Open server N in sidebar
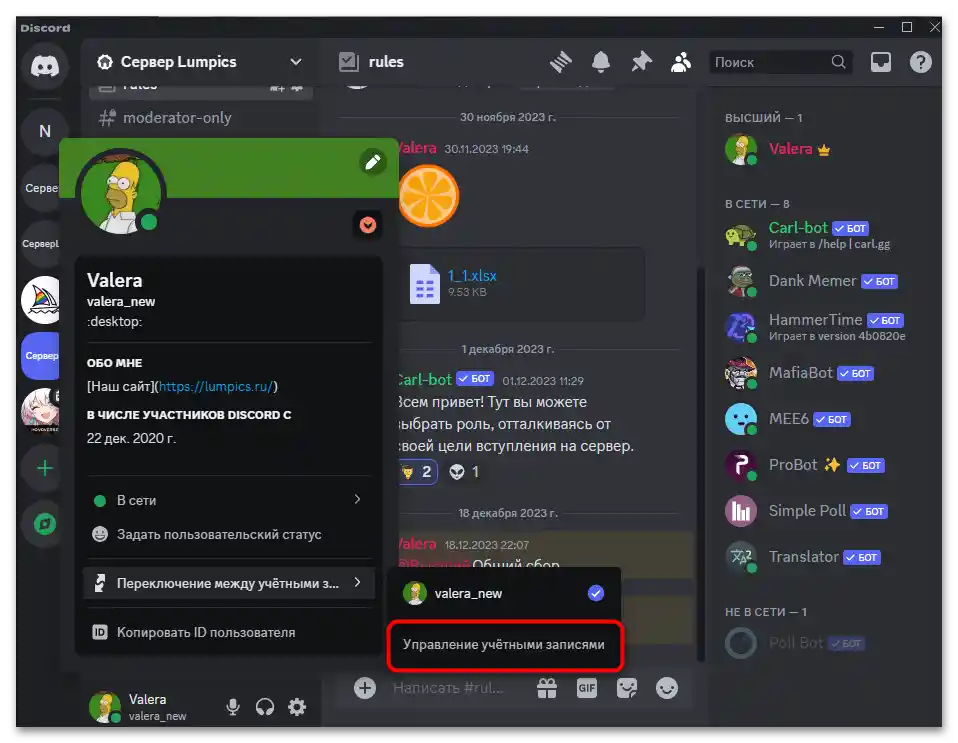 coord(45,131)
